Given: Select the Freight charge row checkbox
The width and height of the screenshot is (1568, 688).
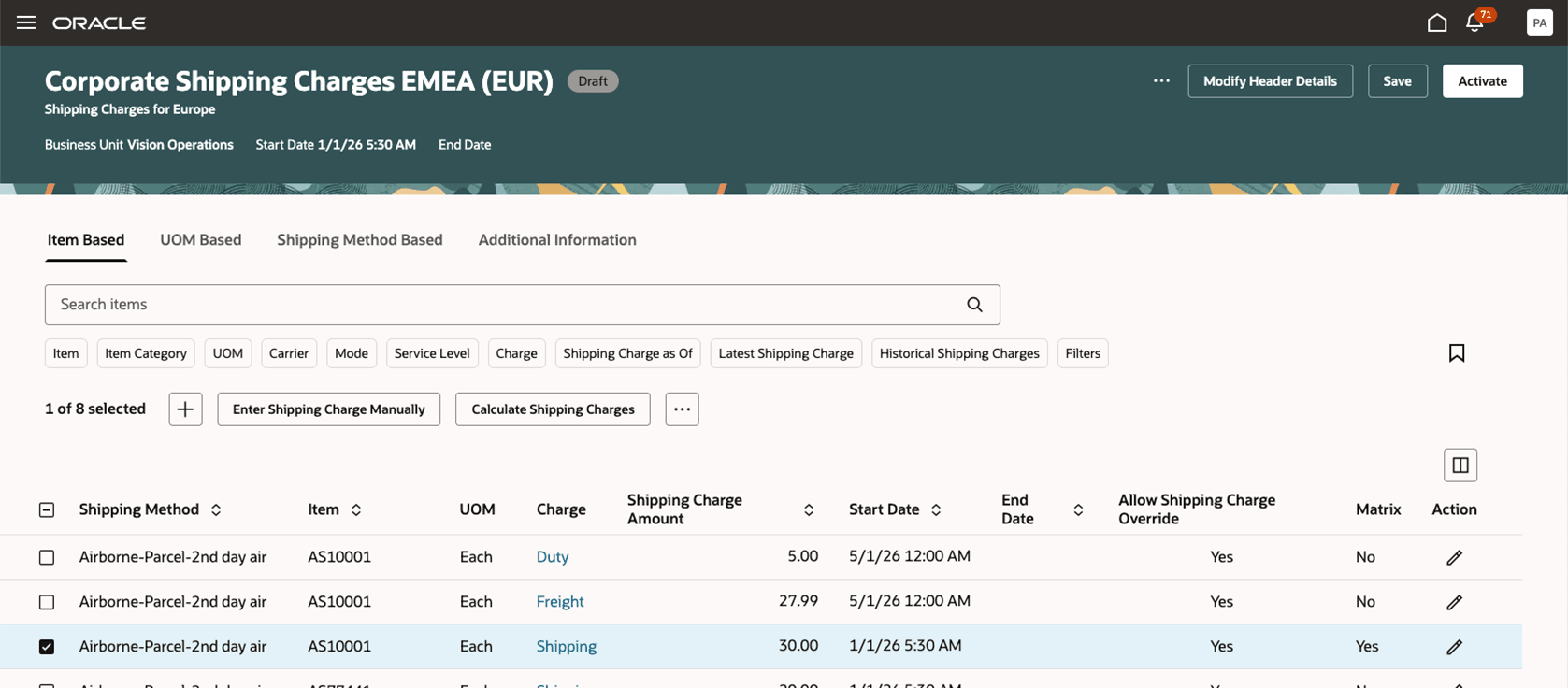Looking at the screenshot, I should tap(47, 602).
